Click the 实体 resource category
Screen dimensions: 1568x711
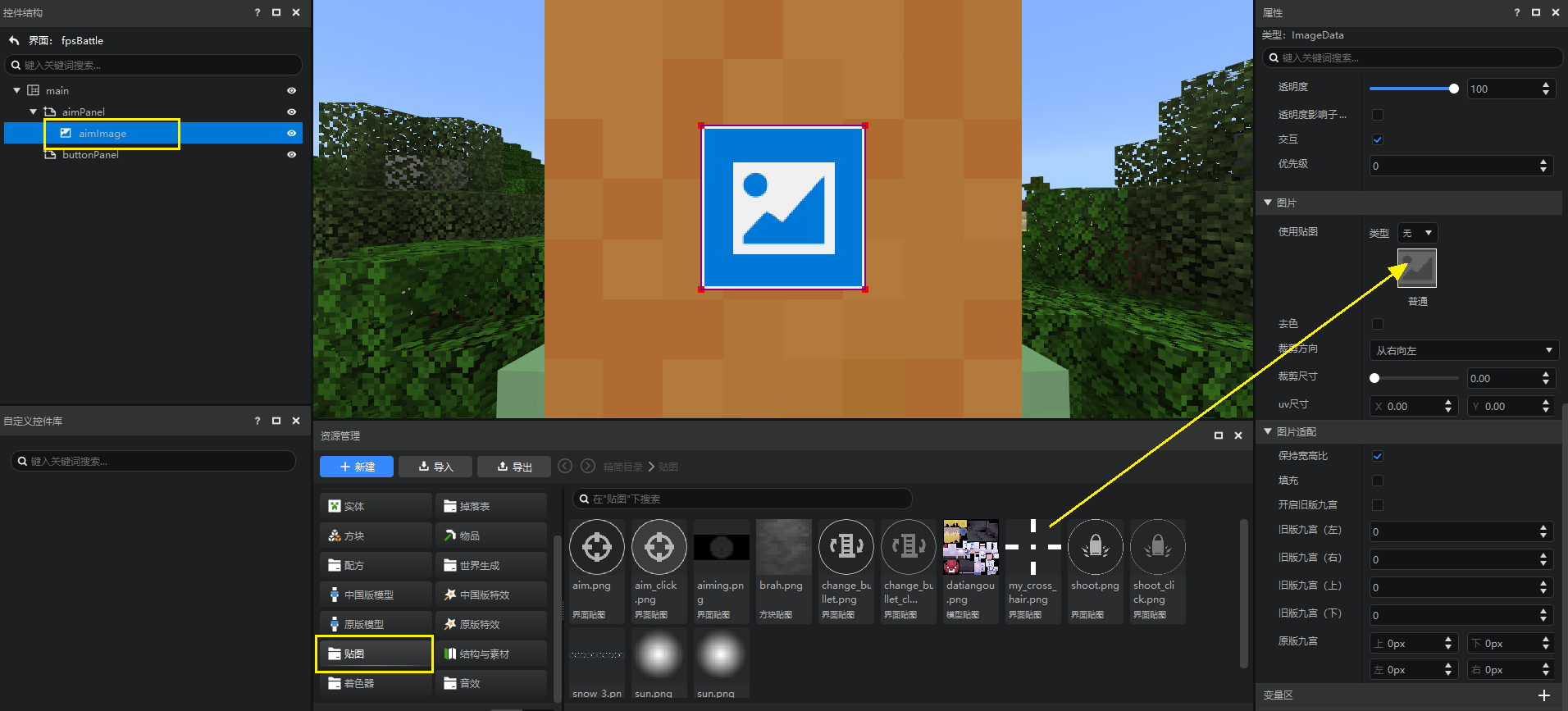click(x=376, y=506)
